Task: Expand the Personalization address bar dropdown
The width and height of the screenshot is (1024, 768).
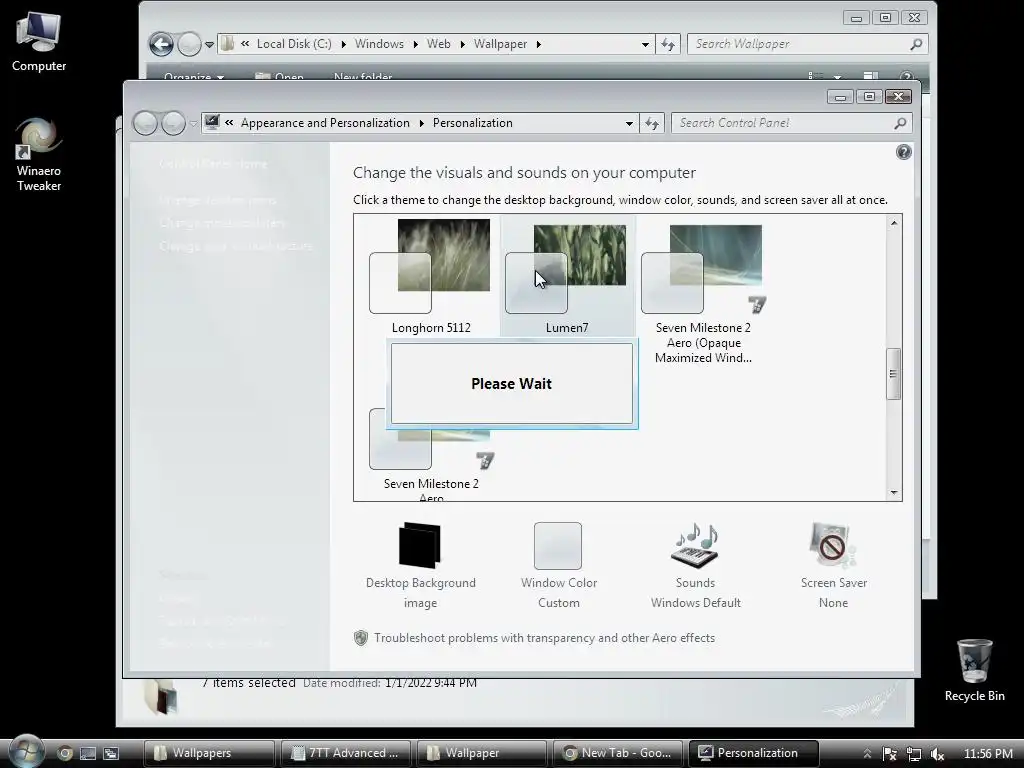Action: 629,123
